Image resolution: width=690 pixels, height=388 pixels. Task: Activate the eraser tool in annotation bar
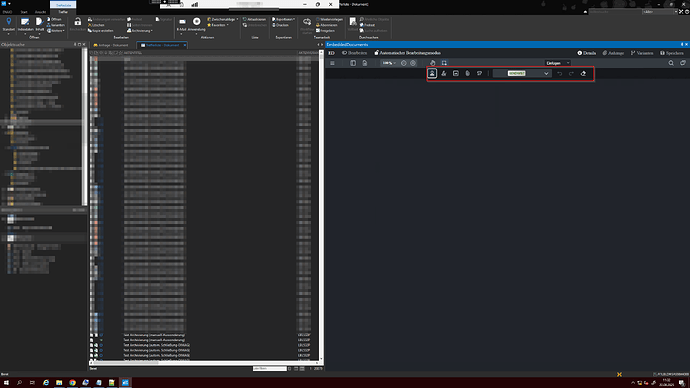point(584,73)
